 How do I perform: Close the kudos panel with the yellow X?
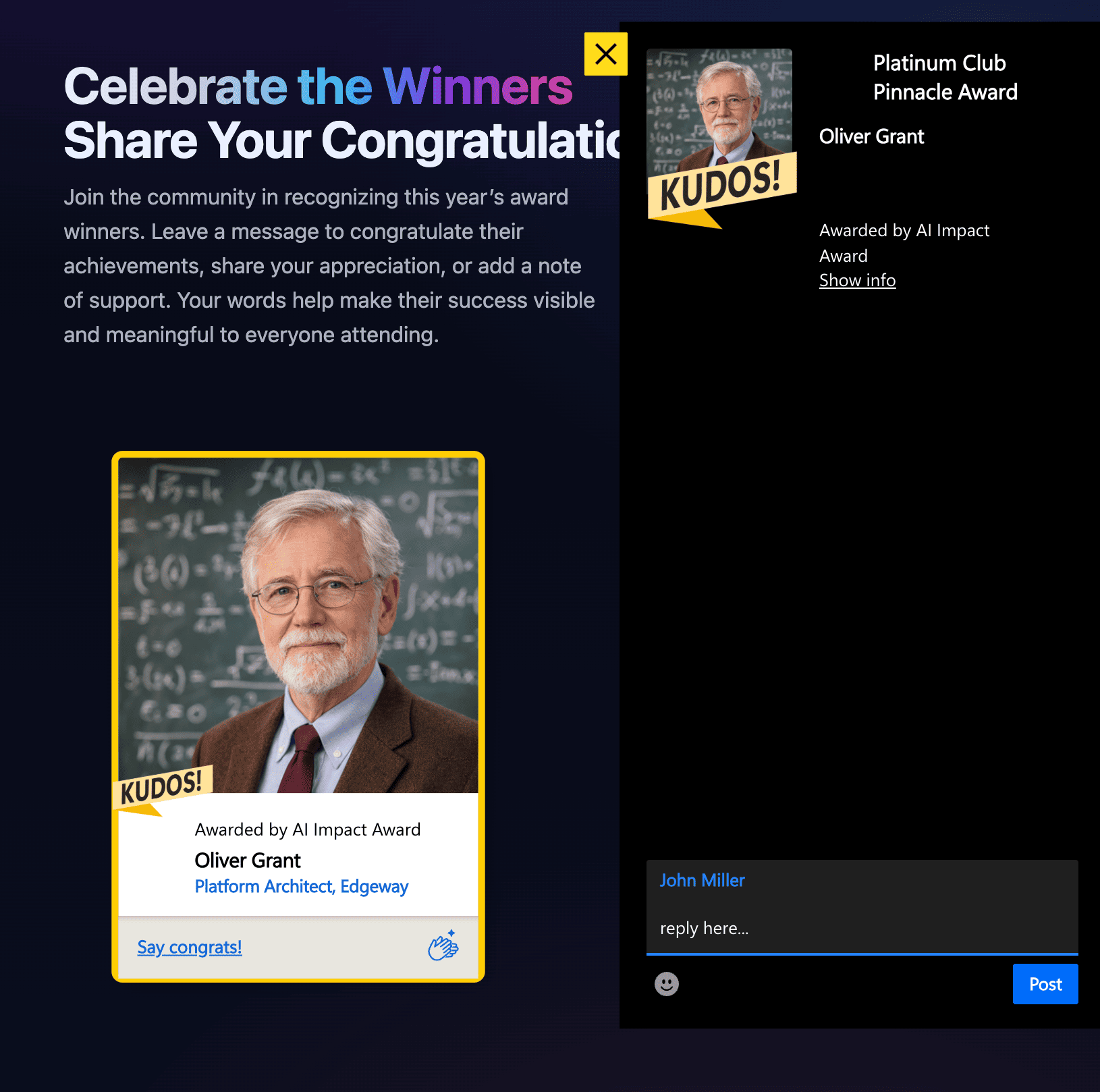[605, 54]
